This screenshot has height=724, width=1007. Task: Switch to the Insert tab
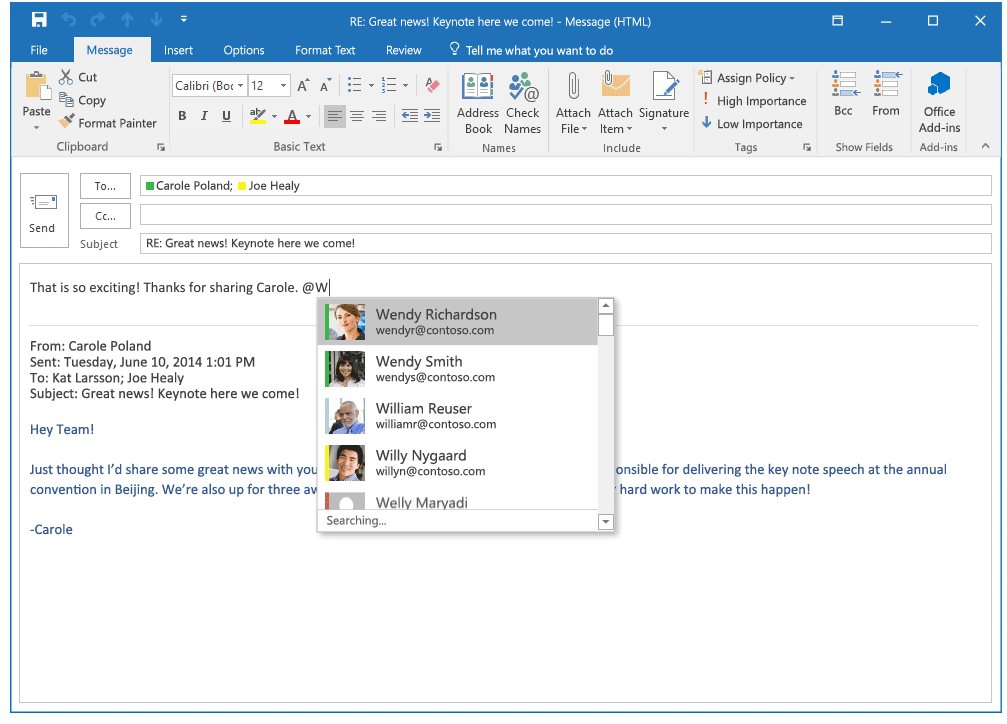pos(178,50)
